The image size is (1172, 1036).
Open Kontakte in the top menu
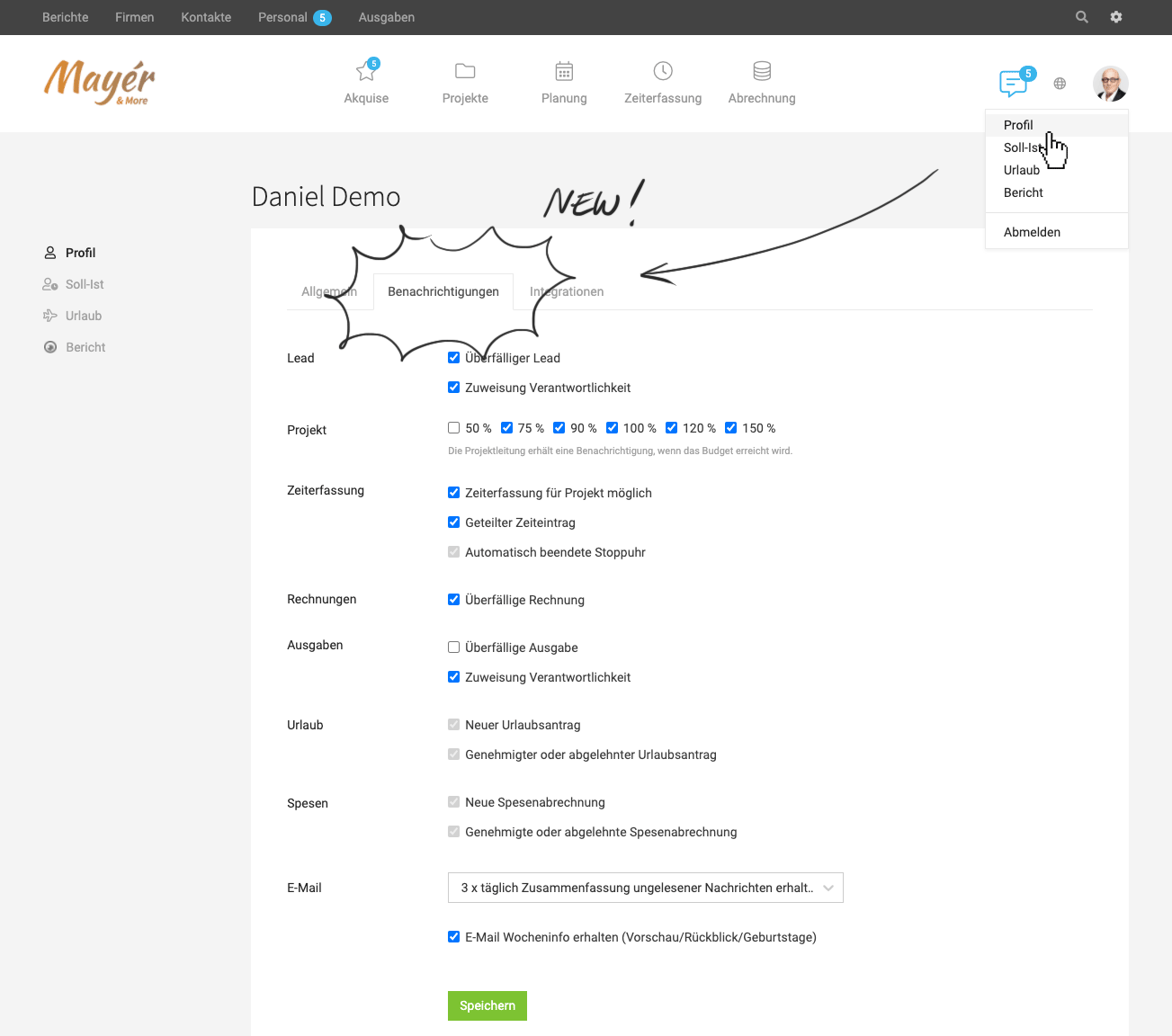206,17
